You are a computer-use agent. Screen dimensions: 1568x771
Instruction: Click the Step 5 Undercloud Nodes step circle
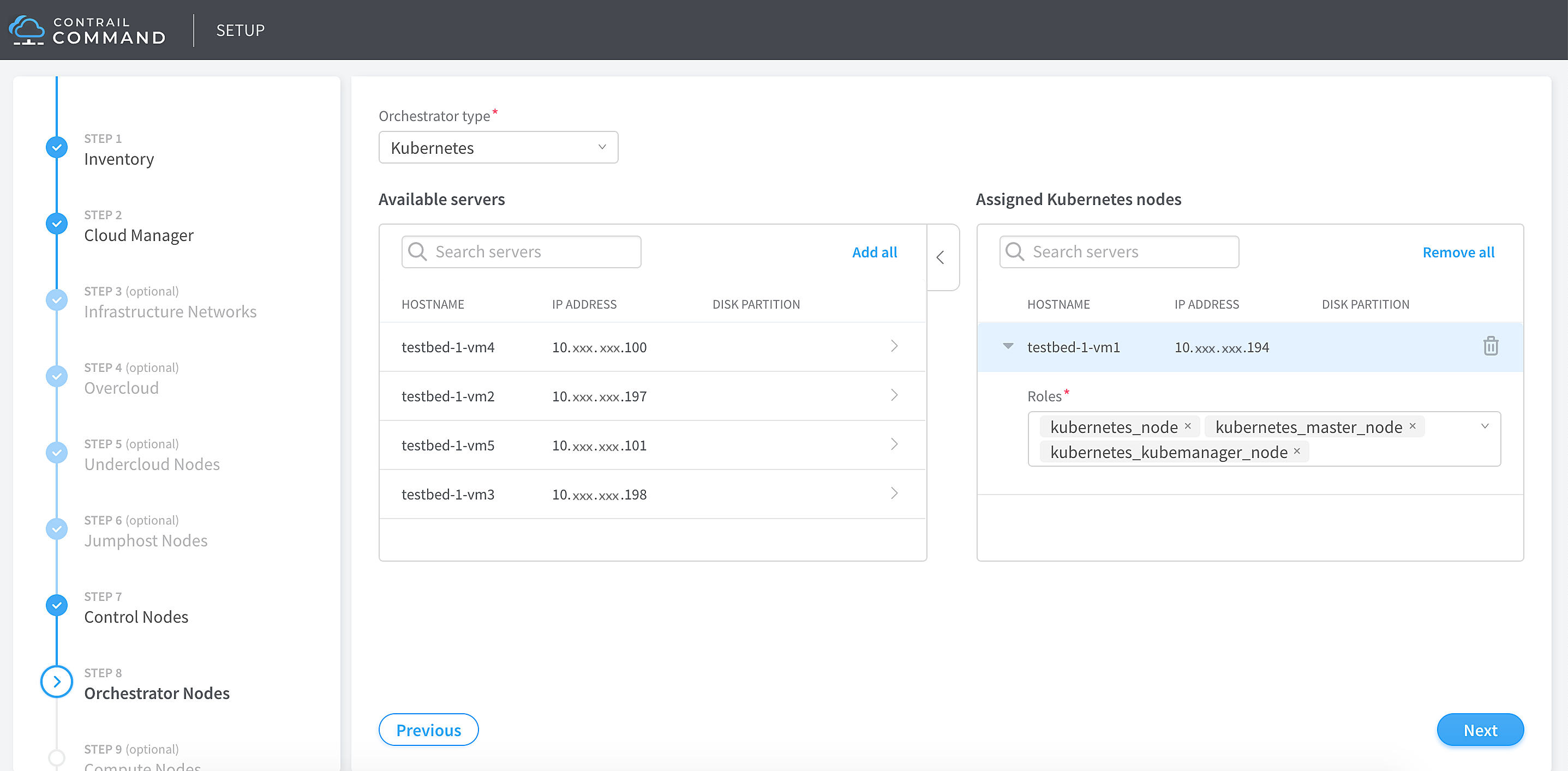pos(57,452)
